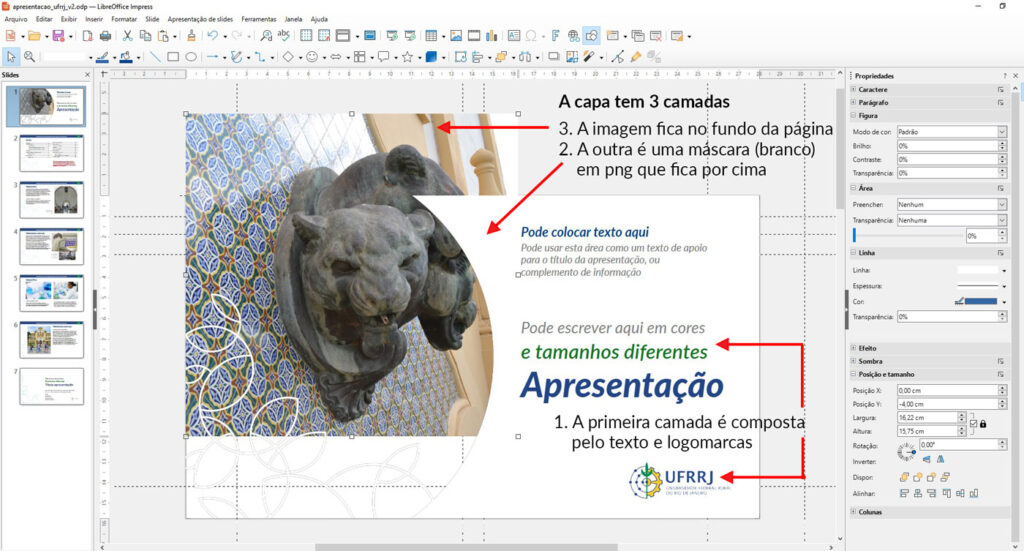Select the Cut scissors icon
The image size is (1024, 551).
127,36
